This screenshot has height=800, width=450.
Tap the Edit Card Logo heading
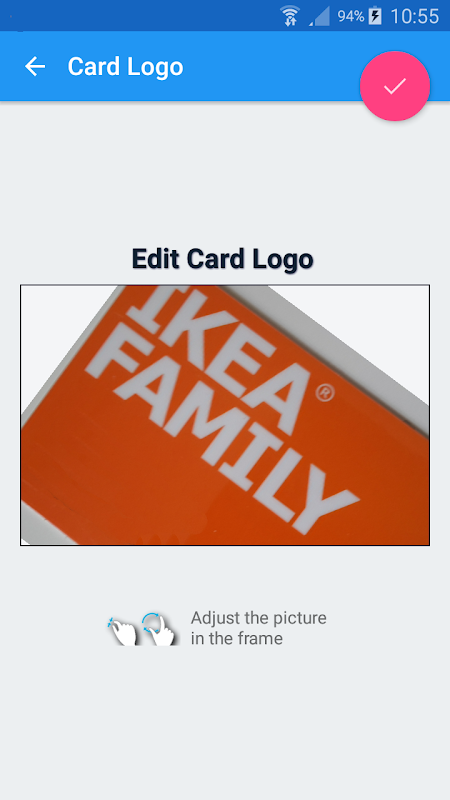pos(222,259)
